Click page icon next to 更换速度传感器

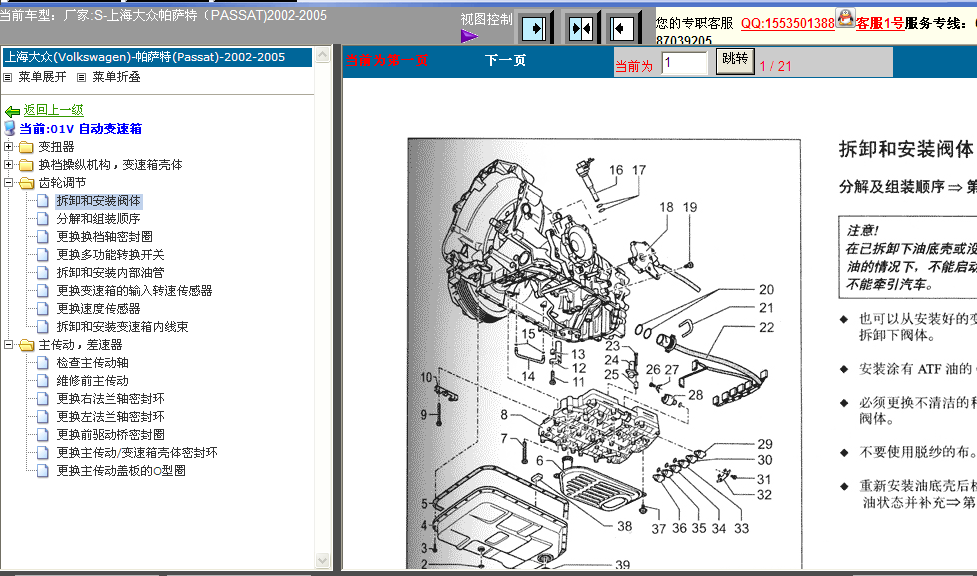click(42, 309)
